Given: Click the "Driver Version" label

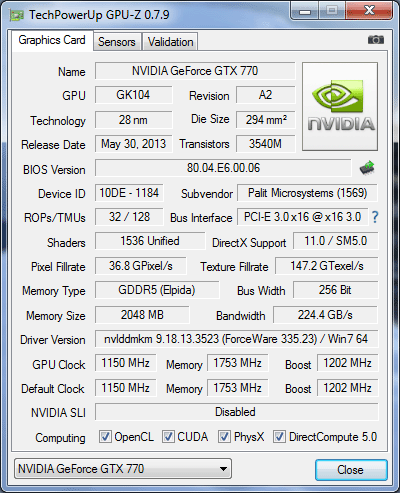Looking at the screenshot, I should (53, 340).
